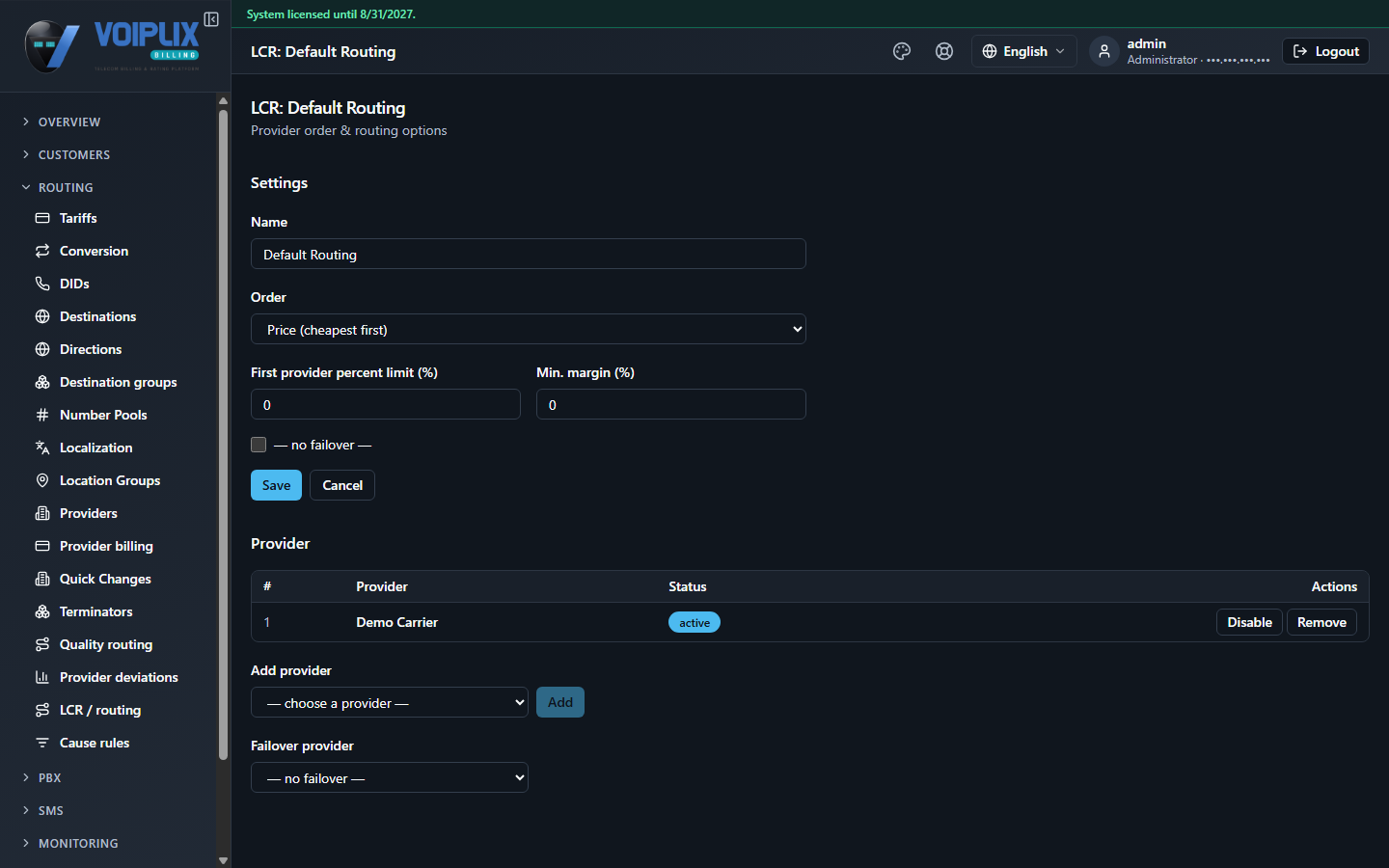Screen dimensions: 1389x868
Task: Click the Logout button
Action: (x=1325, y=51)
